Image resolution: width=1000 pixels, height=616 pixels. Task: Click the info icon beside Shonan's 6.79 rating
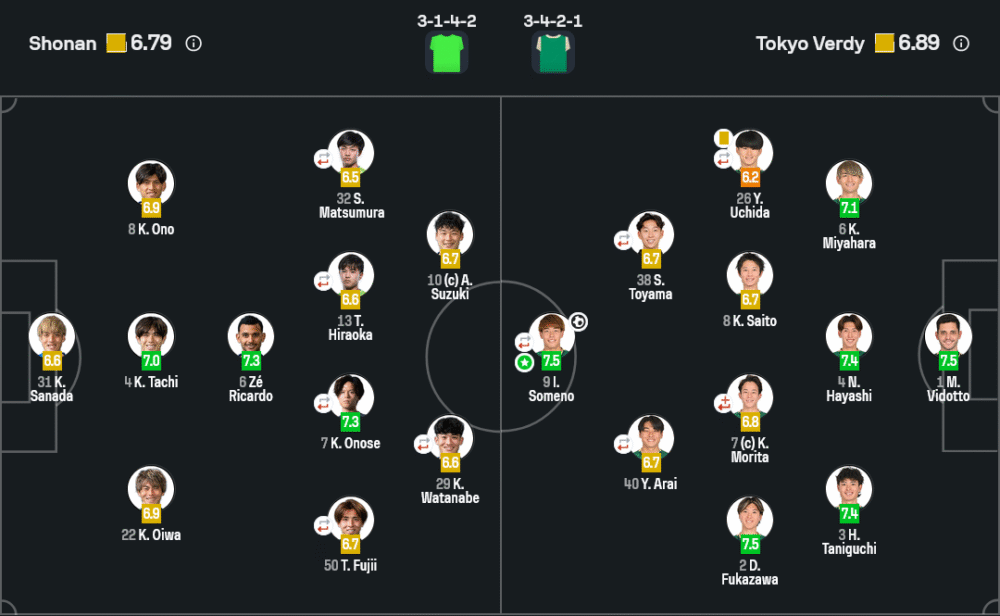coord(194,43)
